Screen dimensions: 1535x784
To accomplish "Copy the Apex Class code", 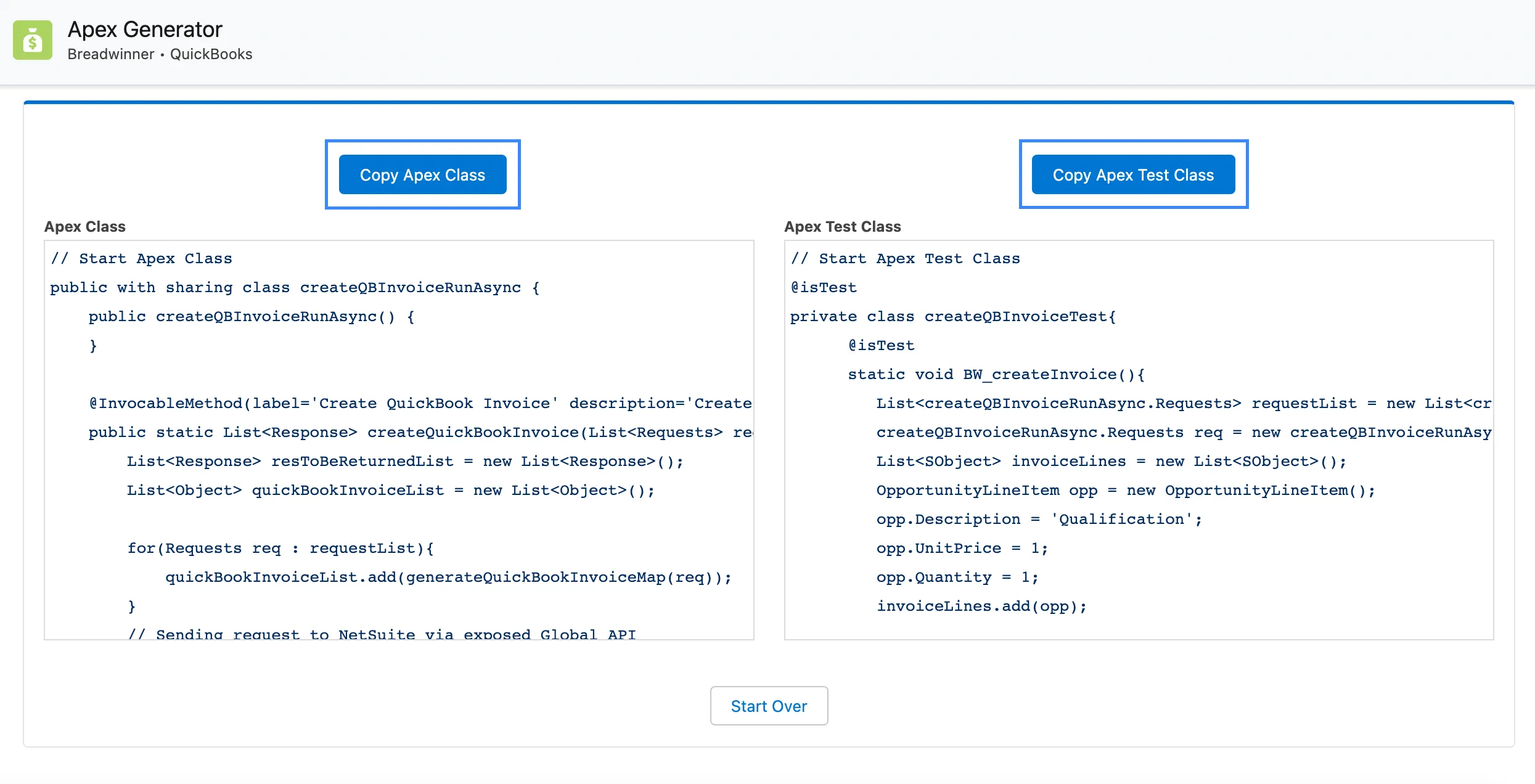I will point(422,174).
